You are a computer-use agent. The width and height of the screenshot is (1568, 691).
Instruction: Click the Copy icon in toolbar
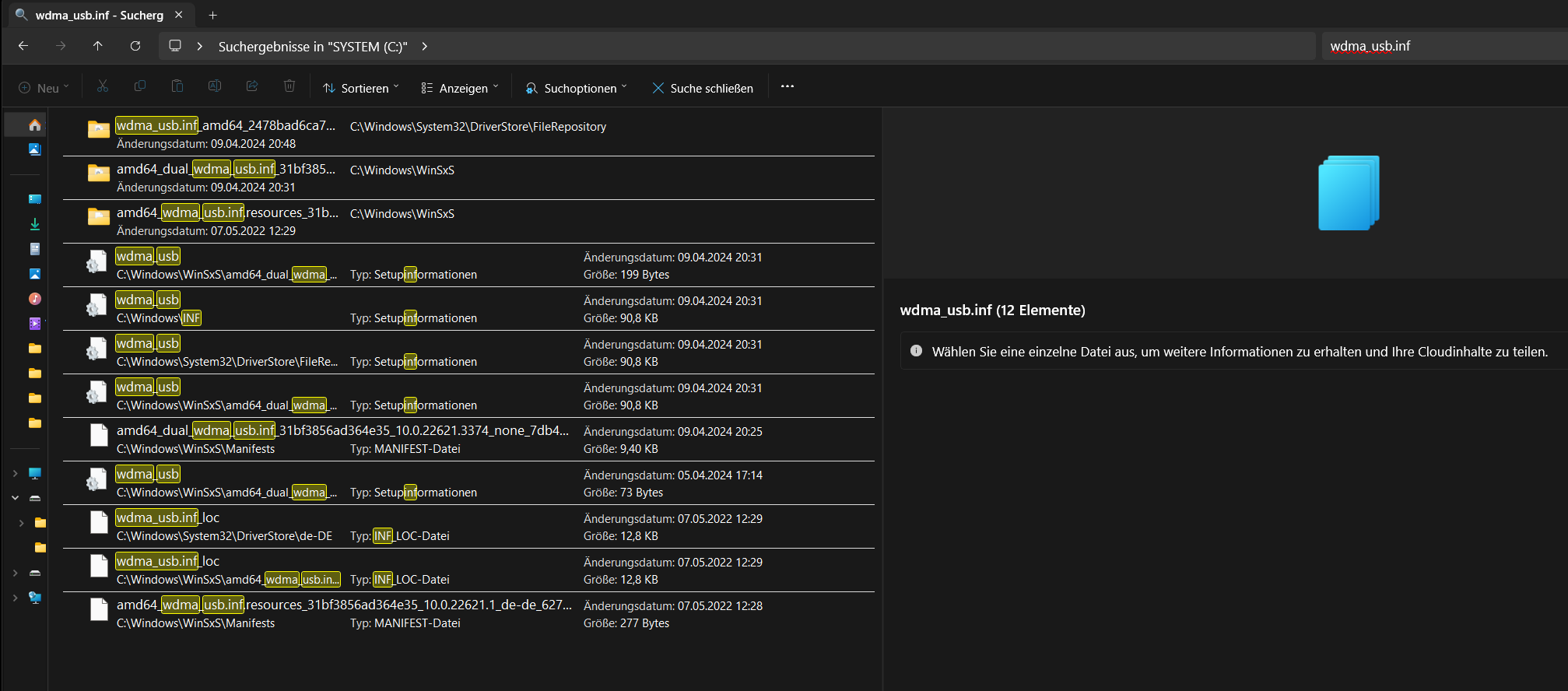tap(140, 86)
